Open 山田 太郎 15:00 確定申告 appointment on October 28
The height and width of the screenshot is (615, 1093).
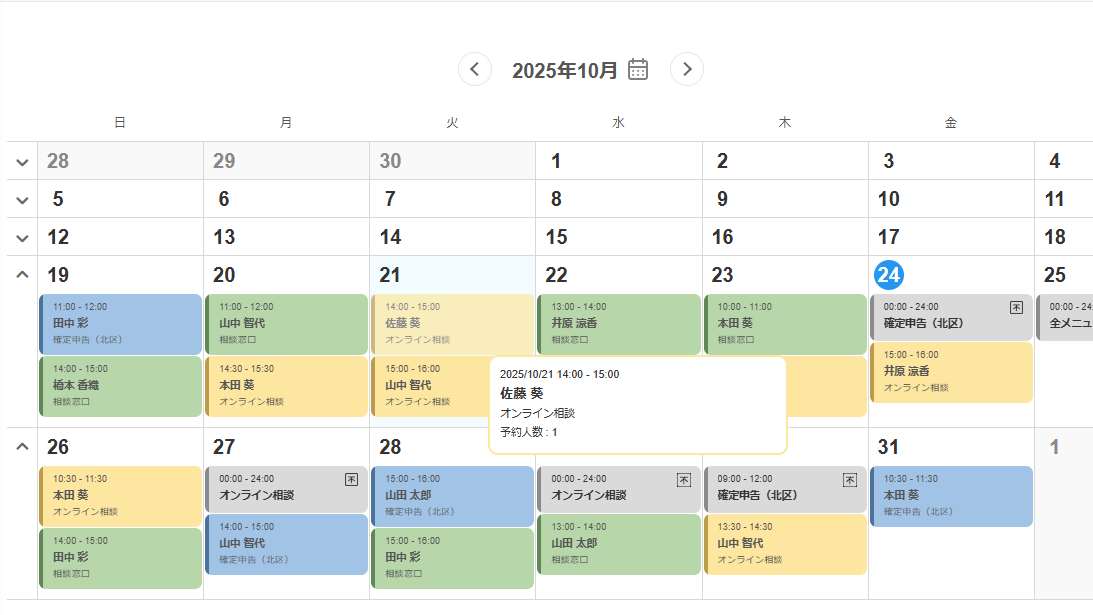452,495
